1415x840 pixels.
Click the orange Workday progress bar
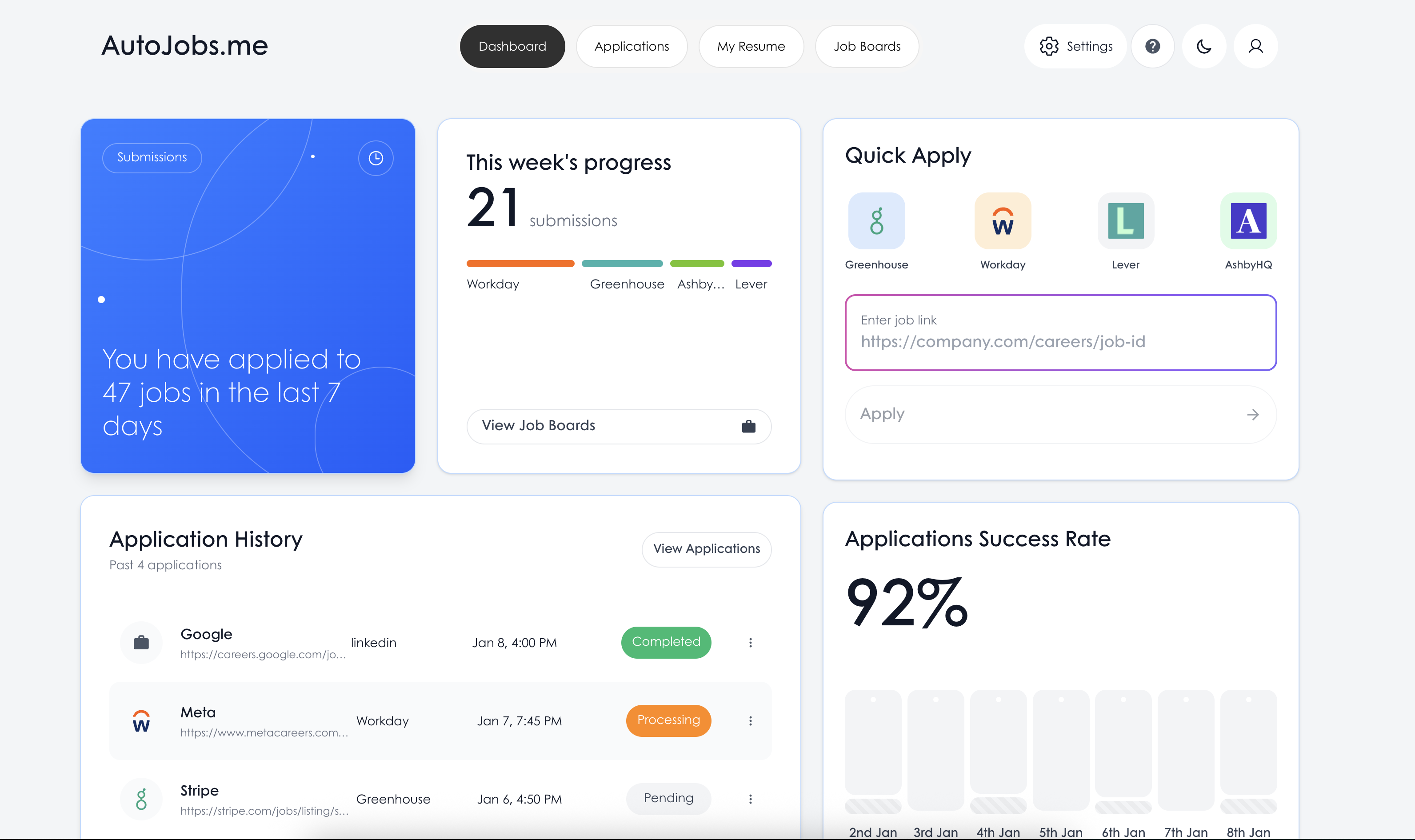pos(520,264)
